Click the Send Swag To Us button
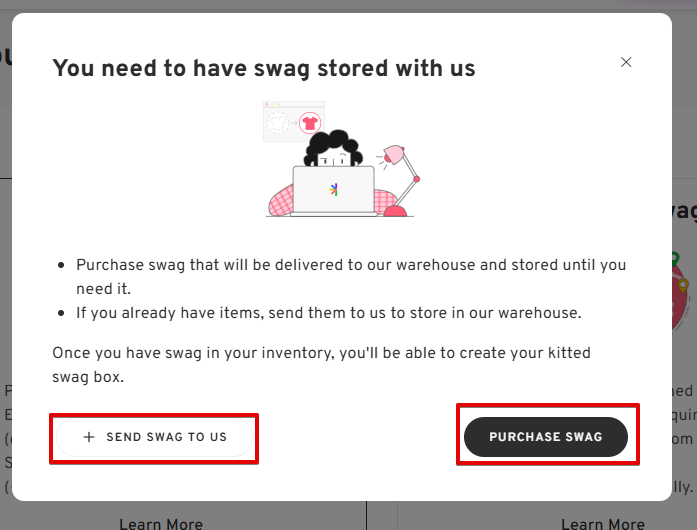 [154, 437]
